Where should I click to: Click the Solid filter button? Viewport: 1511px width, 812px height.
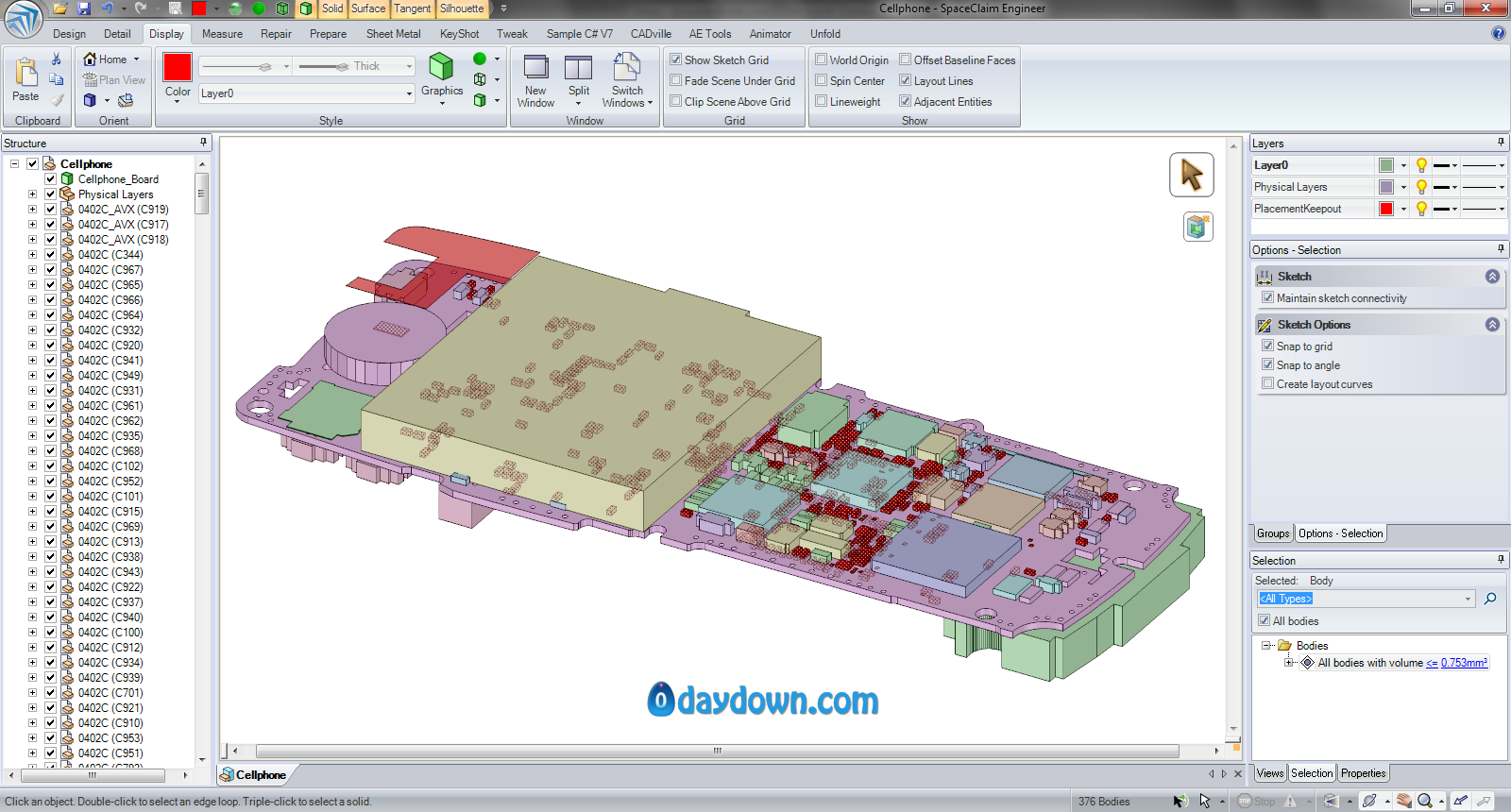[332, 8]
